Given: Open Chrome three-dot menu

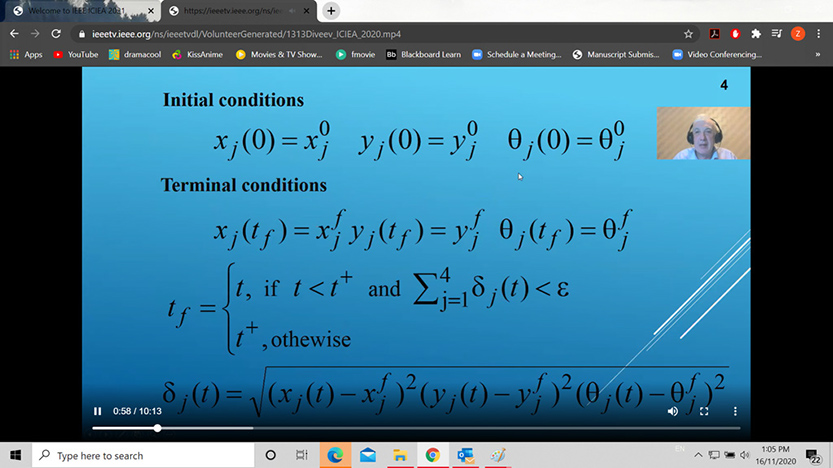Looking at the screenshot, I should coord(819,34).
